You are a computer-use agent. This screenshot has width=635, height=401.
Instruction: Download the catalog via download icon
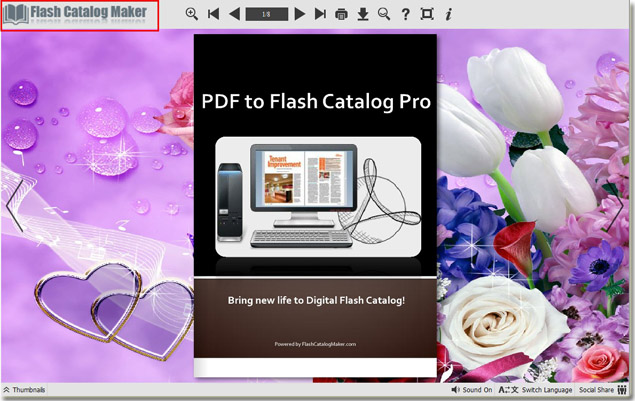(363, 14)
